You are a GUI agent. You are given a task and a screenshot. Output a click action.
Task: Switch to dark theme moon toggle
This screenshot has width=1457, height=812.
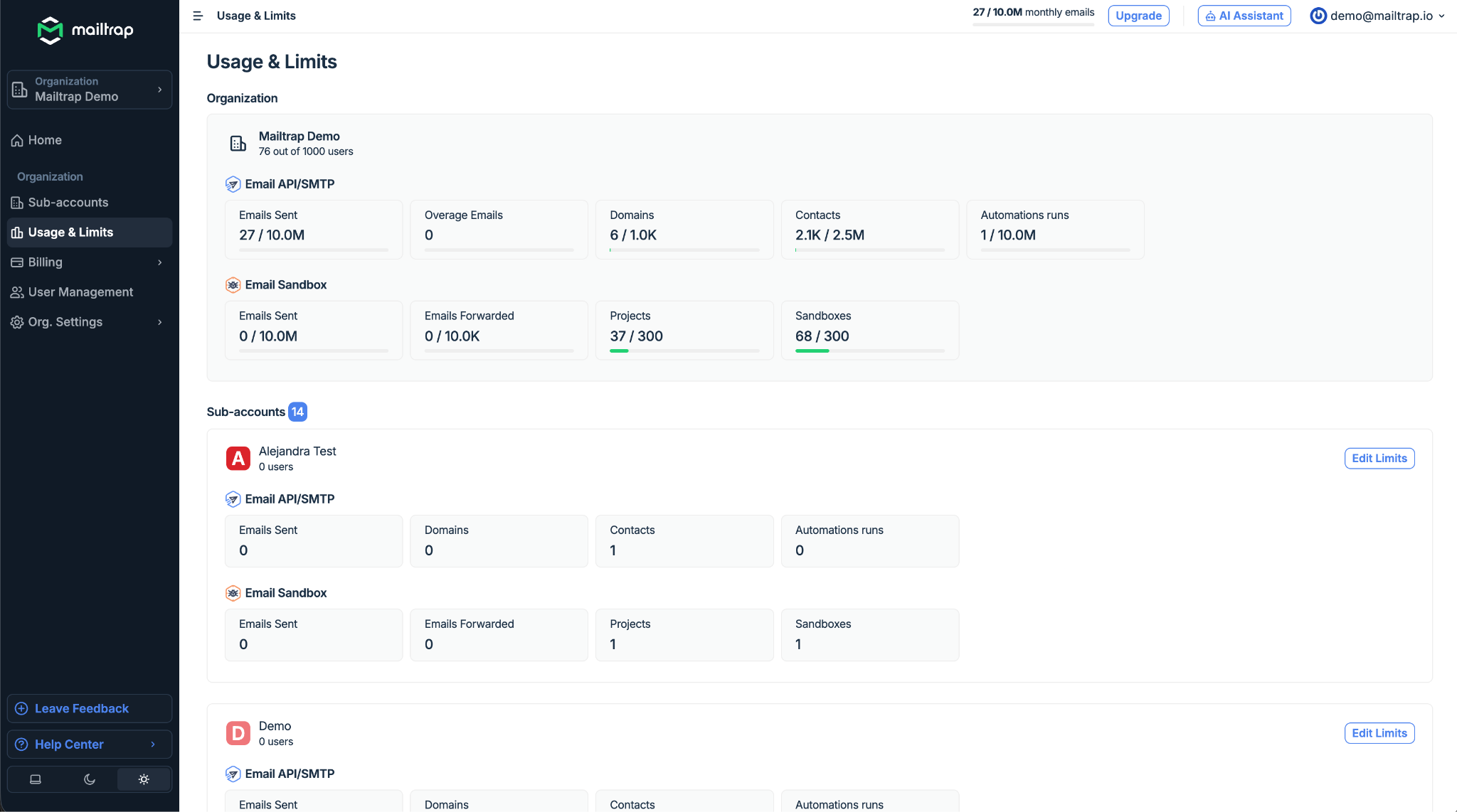coord(90,779)
